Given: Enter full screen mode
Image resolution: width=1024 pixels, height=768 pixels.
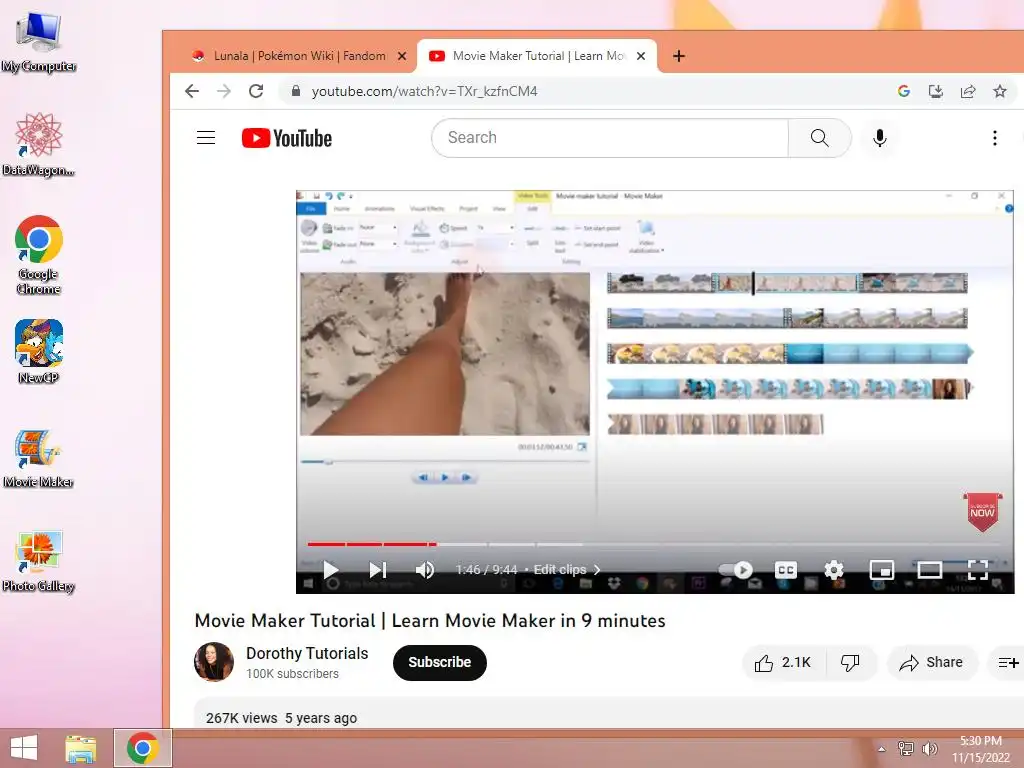Looking at the screenshot, I should (978, 570).
